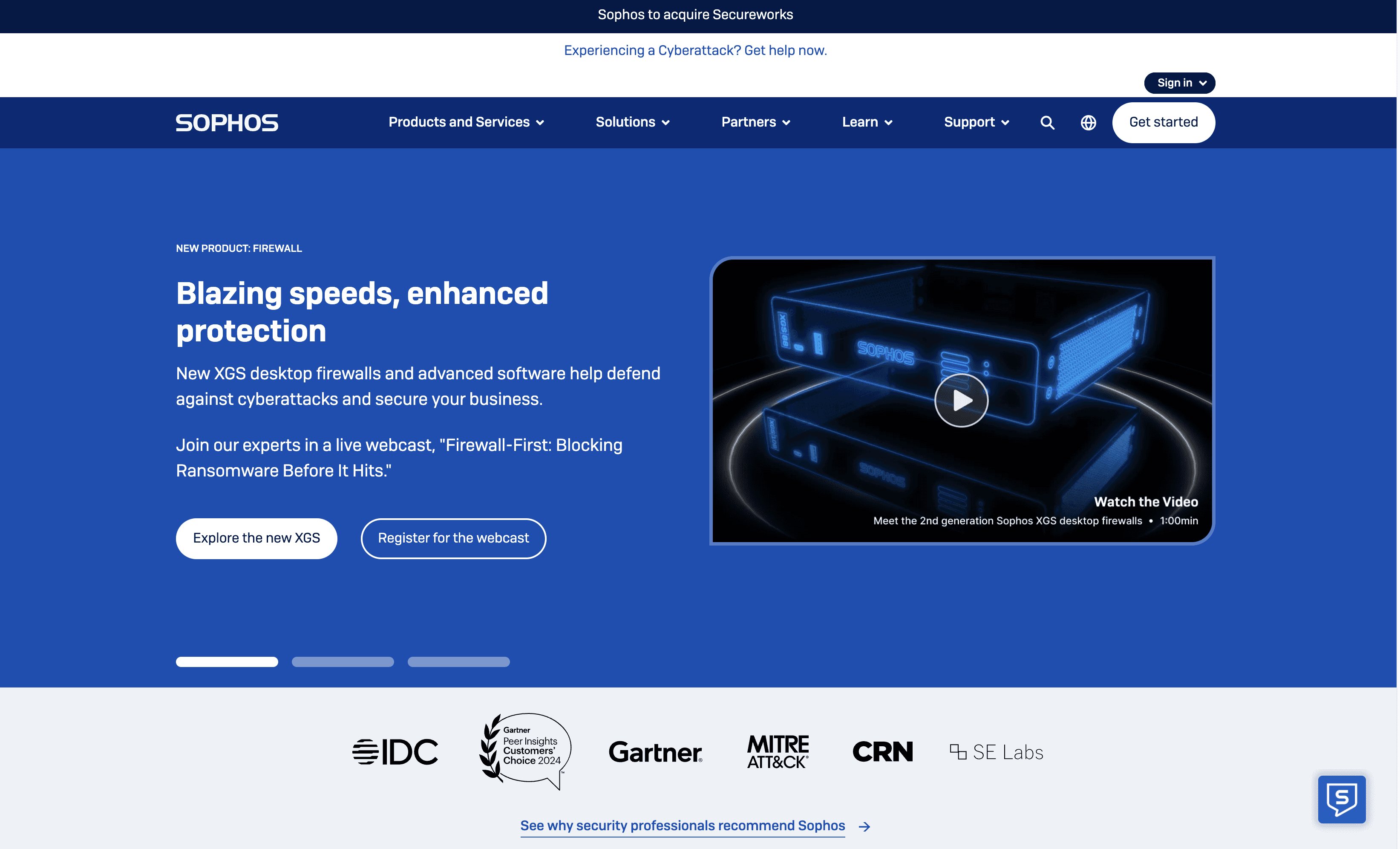Open the Support menu

[x=976, y=122]
